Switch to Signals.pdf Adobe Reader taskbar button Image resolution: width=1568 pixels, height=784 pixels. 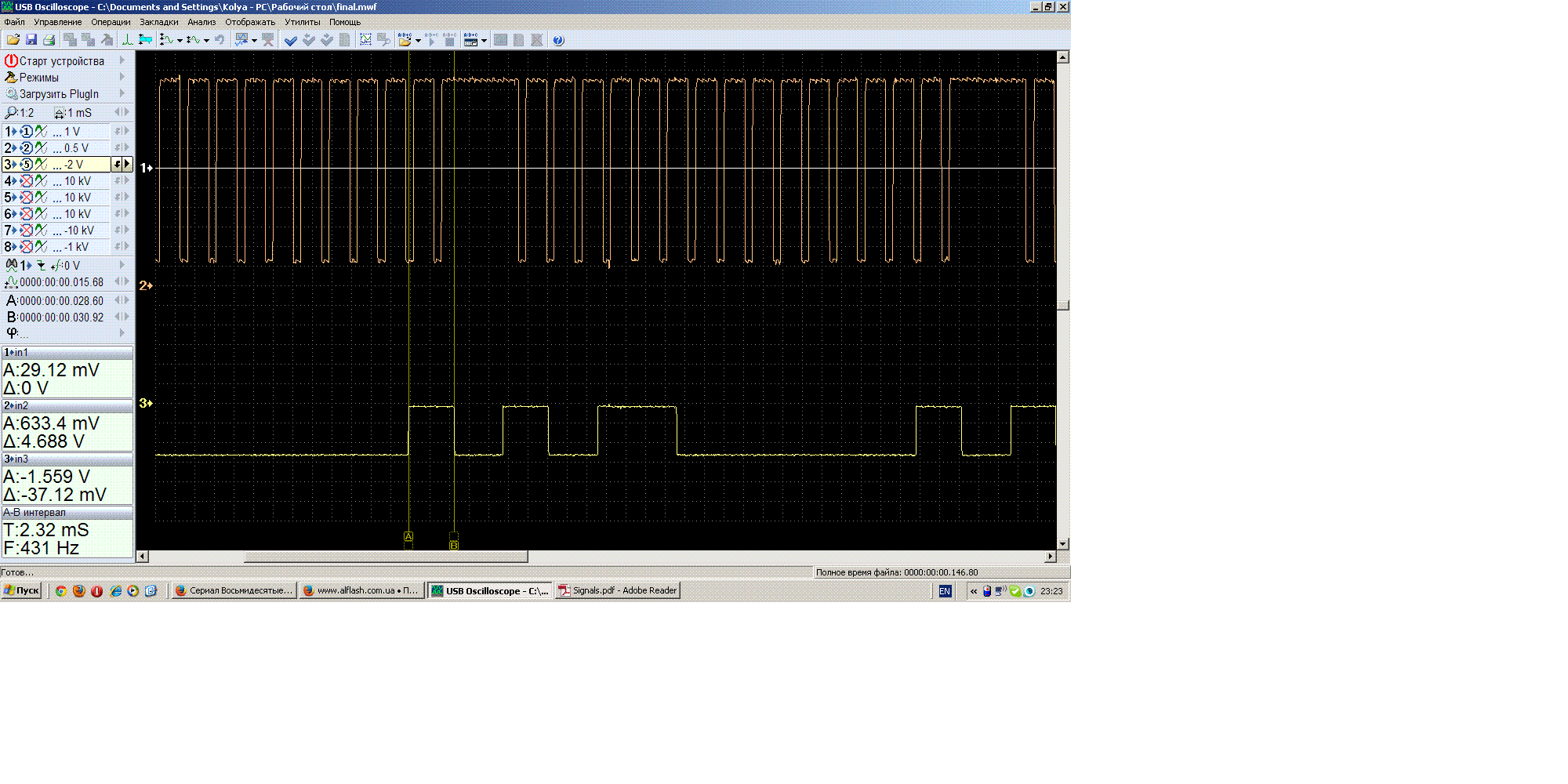click(618, 590)
